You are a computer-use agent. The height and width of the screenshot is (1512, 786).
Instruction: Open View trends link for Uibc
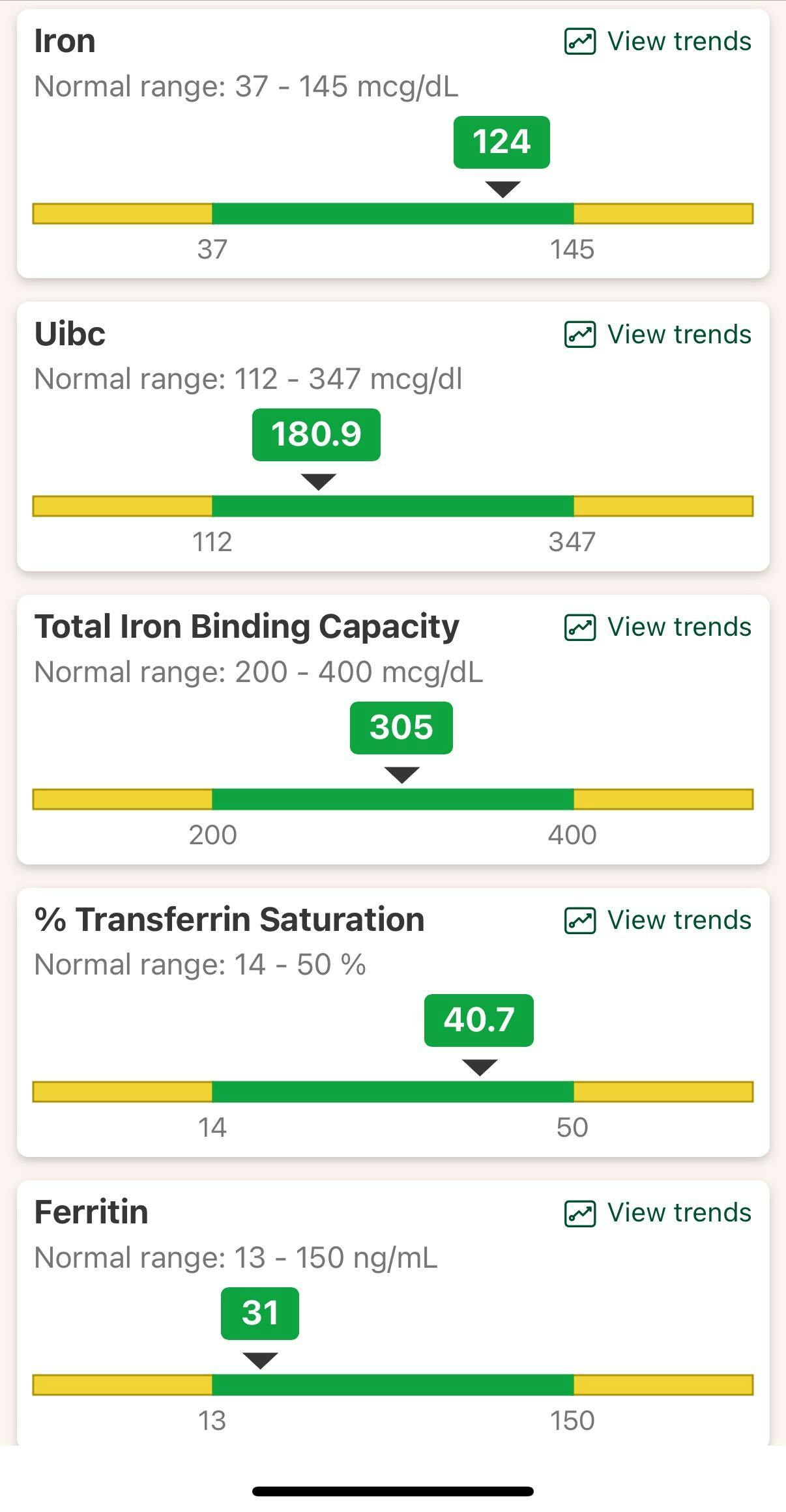click(x=679, y=335)
